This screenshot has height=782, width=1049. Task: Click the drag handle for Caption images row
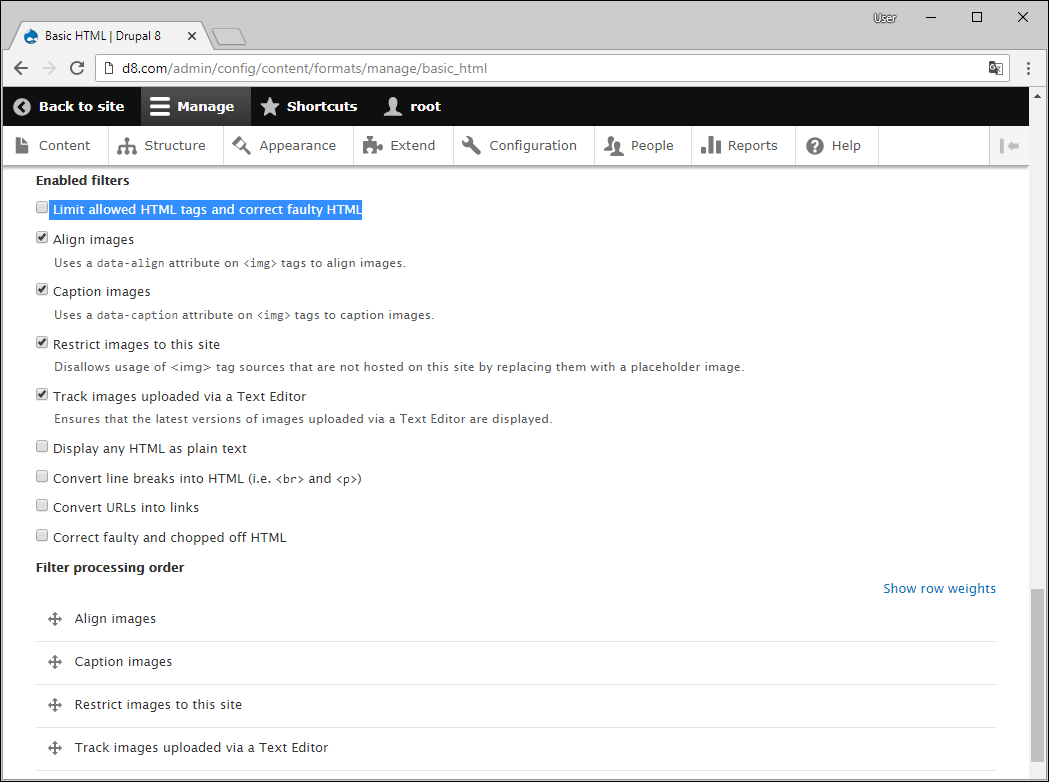(x=55, y=662)
